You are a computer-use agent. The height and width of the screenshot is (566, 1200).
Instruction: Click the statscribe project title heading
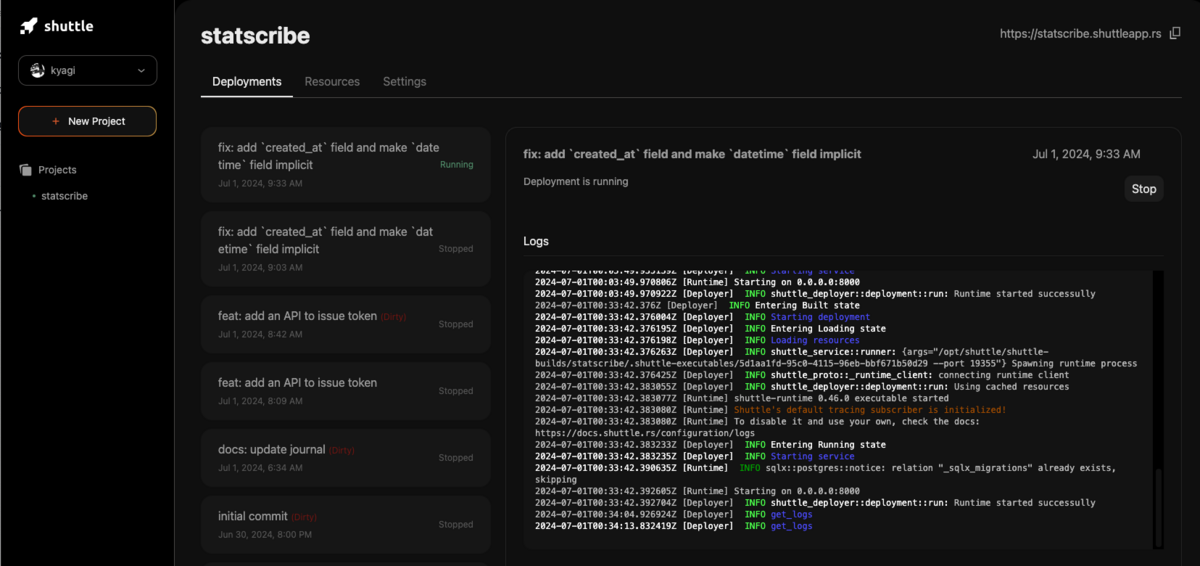tap(255, 36)
